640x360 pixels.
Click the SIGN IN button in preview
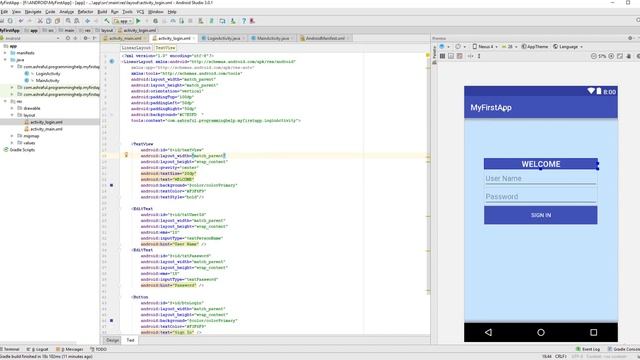[540, 215]
